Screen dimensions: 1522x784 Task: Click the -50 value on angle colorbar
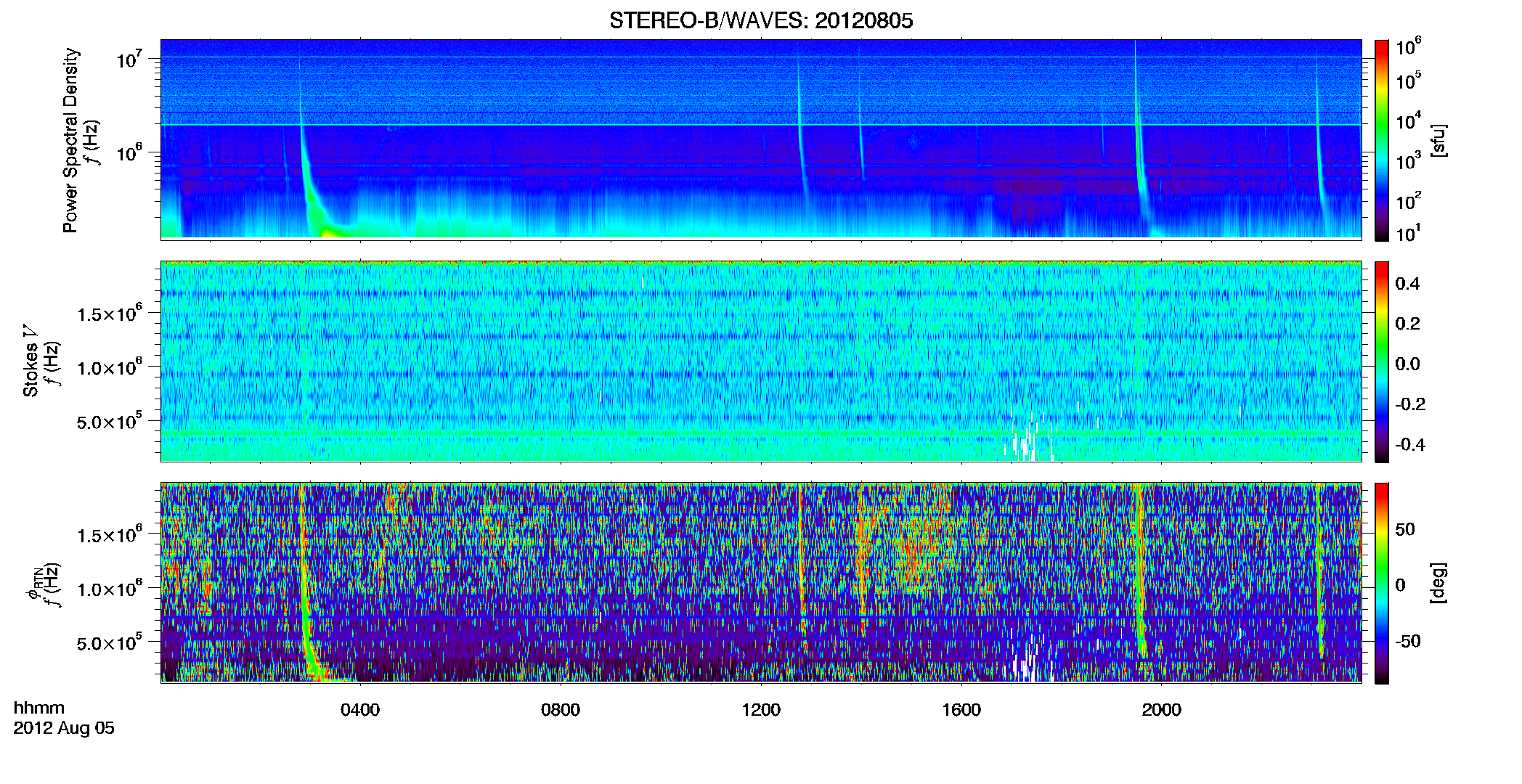pos(1407,641)
